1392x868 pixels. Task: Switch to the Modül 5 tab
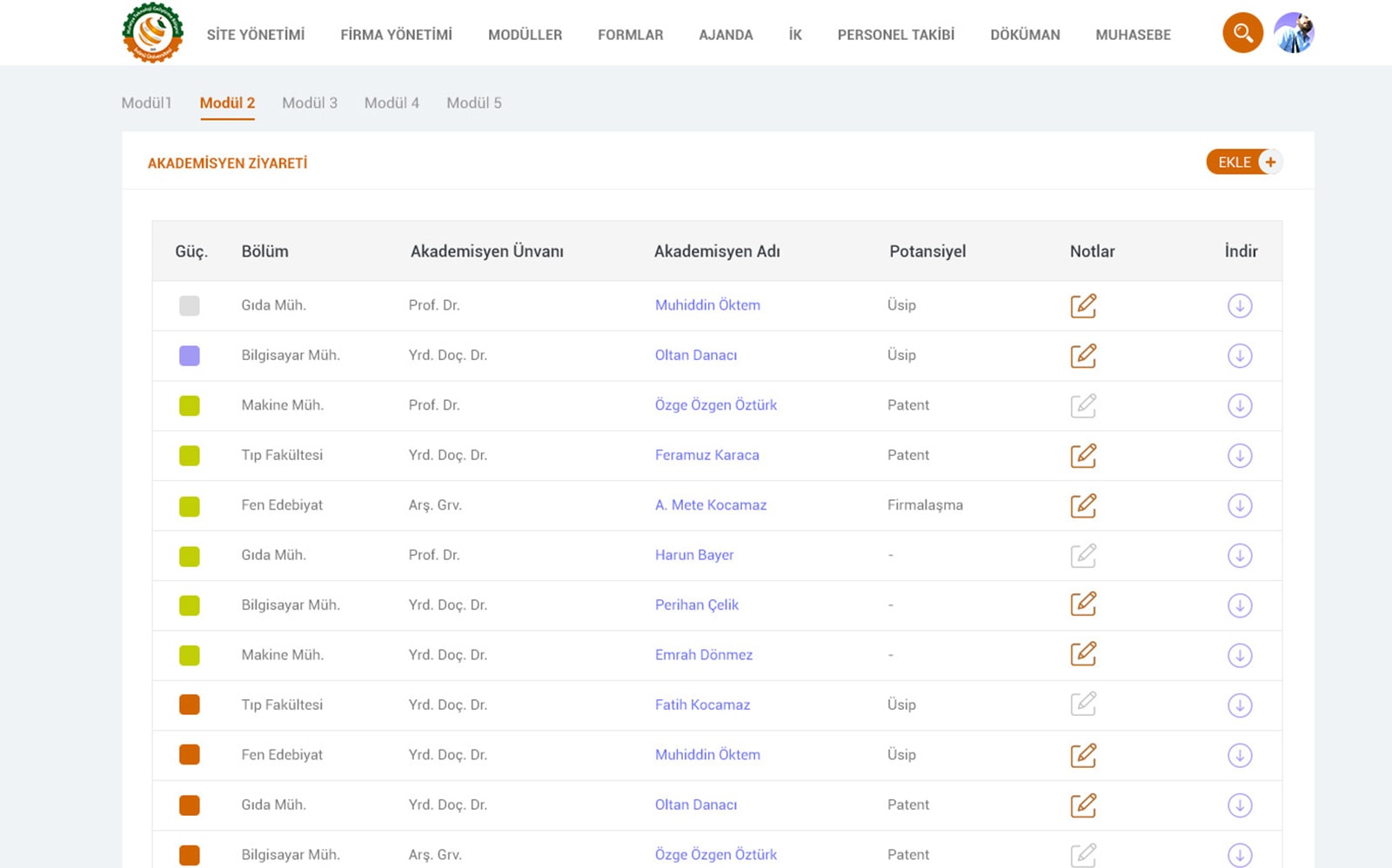[x=473, y=103]
